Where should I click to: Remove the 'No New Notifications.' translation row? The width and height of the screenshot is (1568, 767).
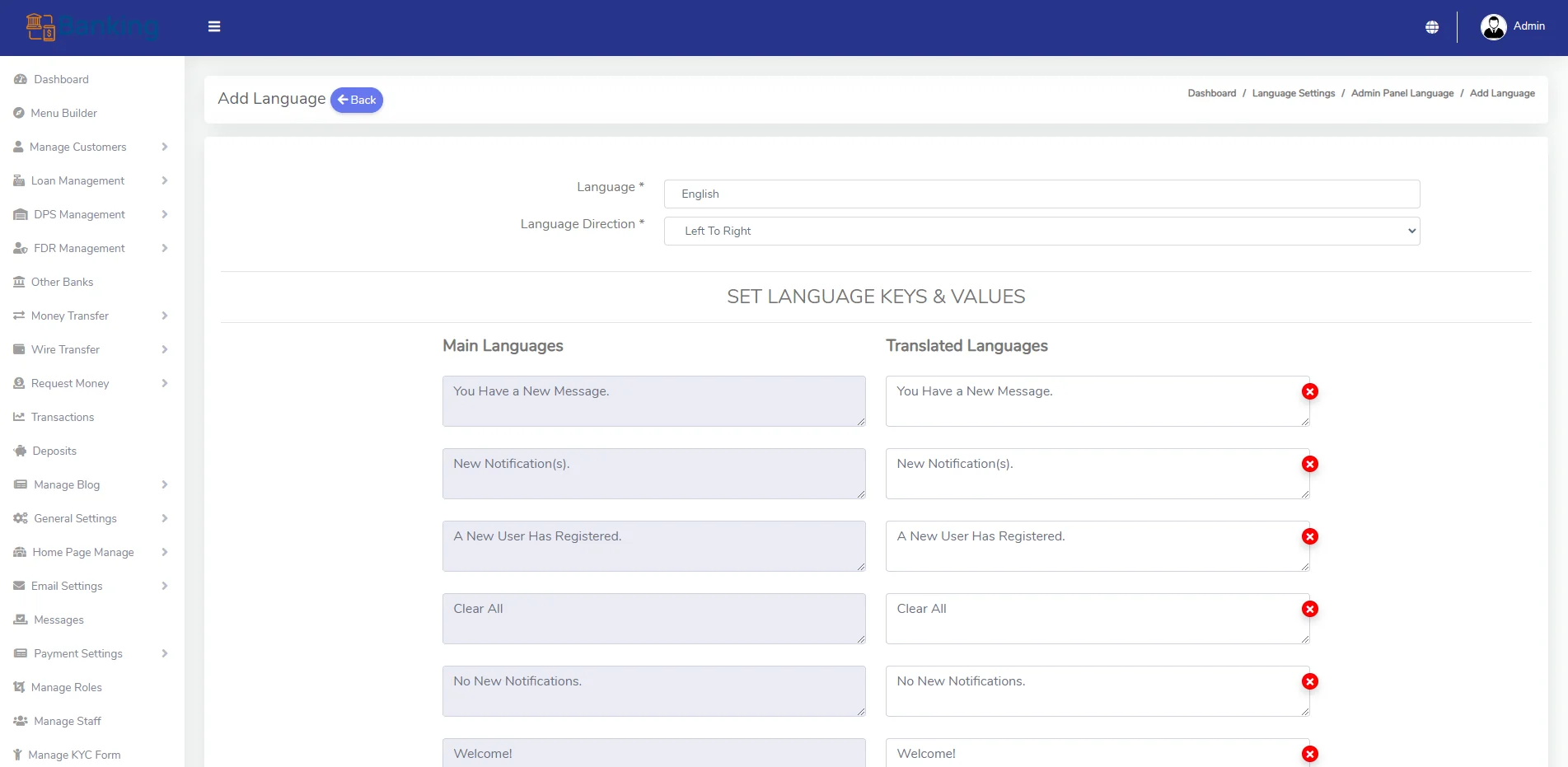pos(1309,681)
